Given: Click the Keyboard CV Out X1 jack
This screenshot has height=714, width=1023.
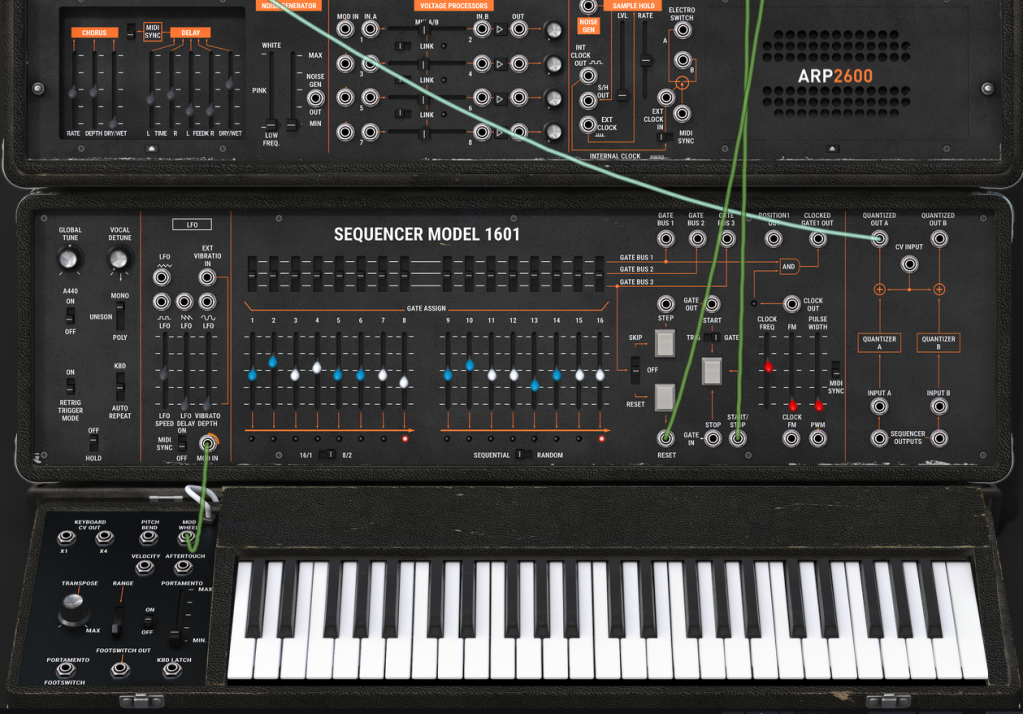Looking at the screenshot, I should 66,538.
